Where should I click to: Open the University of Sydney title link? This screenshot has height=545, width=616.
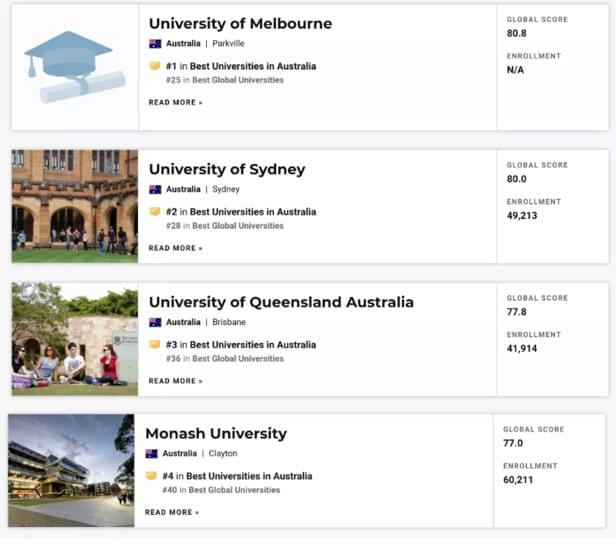point(227,169)
